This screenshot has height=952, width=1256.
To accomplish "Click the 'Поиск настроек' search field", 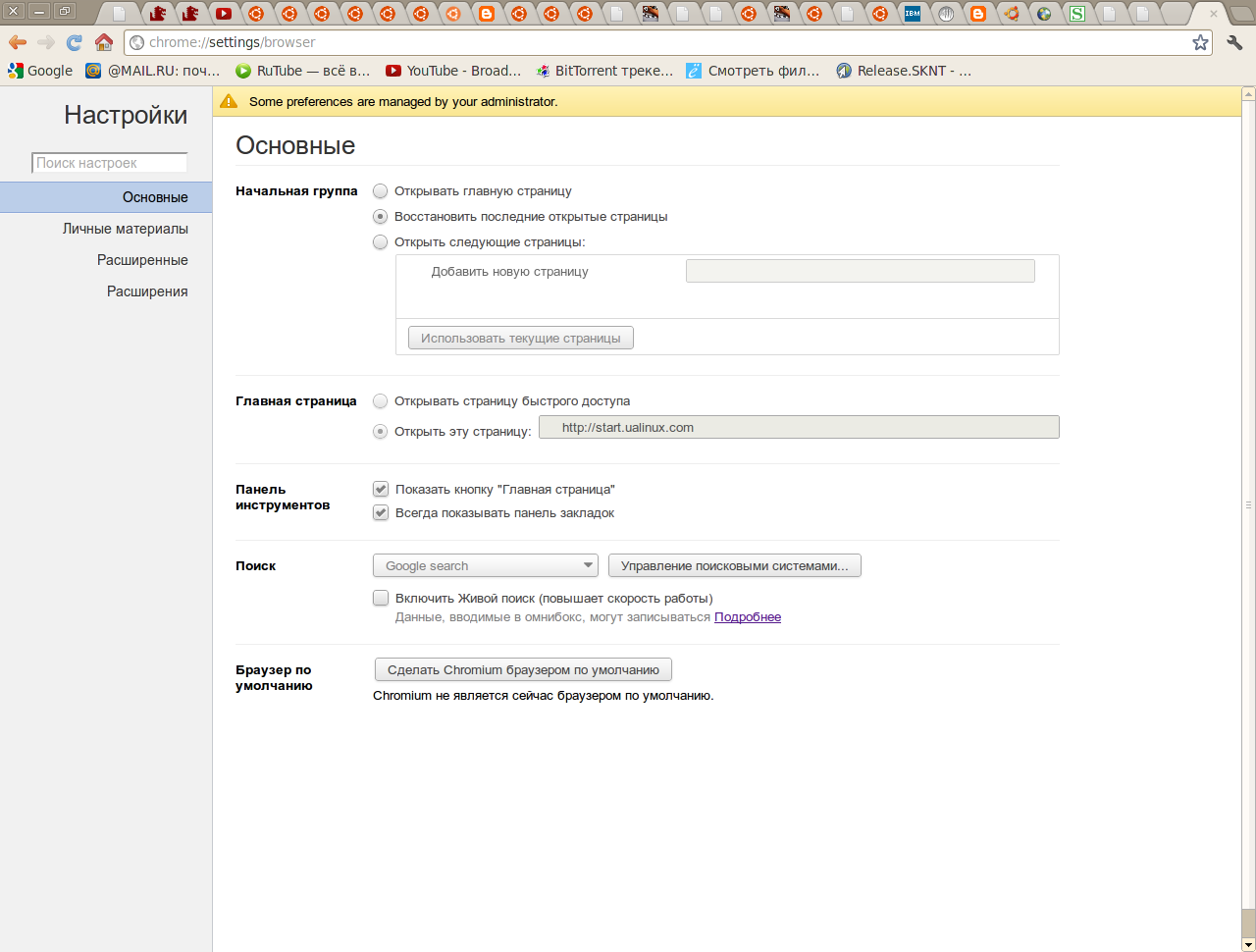I will coord(110,163).
